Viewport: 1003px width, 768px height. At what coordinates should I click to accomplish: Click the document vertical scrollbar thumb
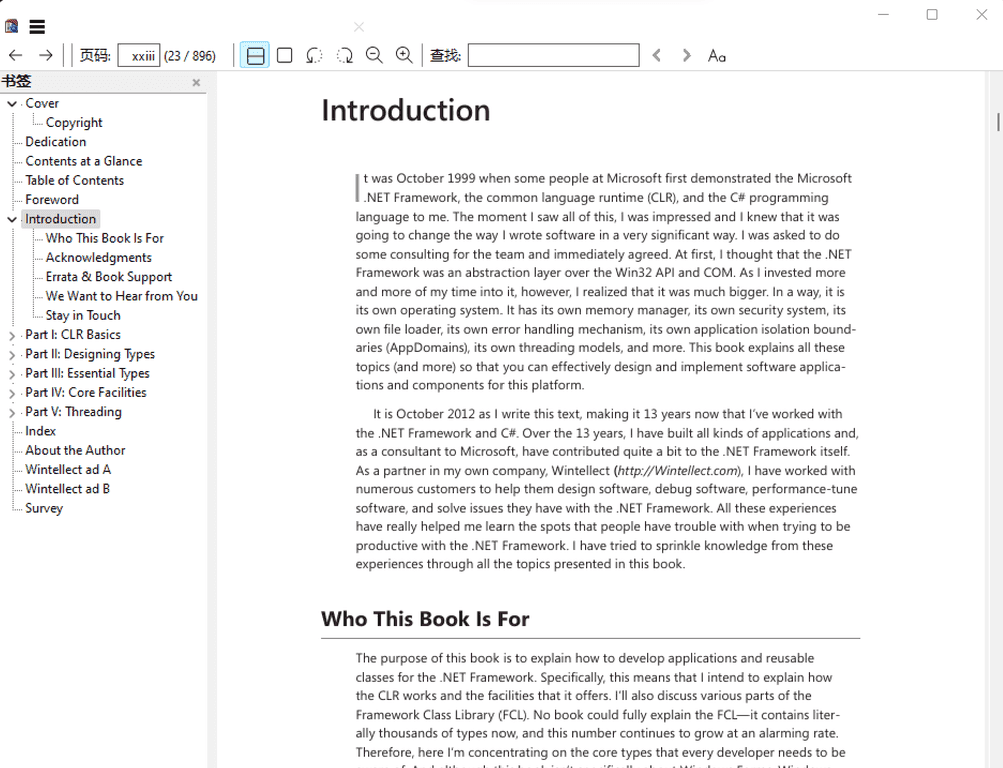pos(998,122)
